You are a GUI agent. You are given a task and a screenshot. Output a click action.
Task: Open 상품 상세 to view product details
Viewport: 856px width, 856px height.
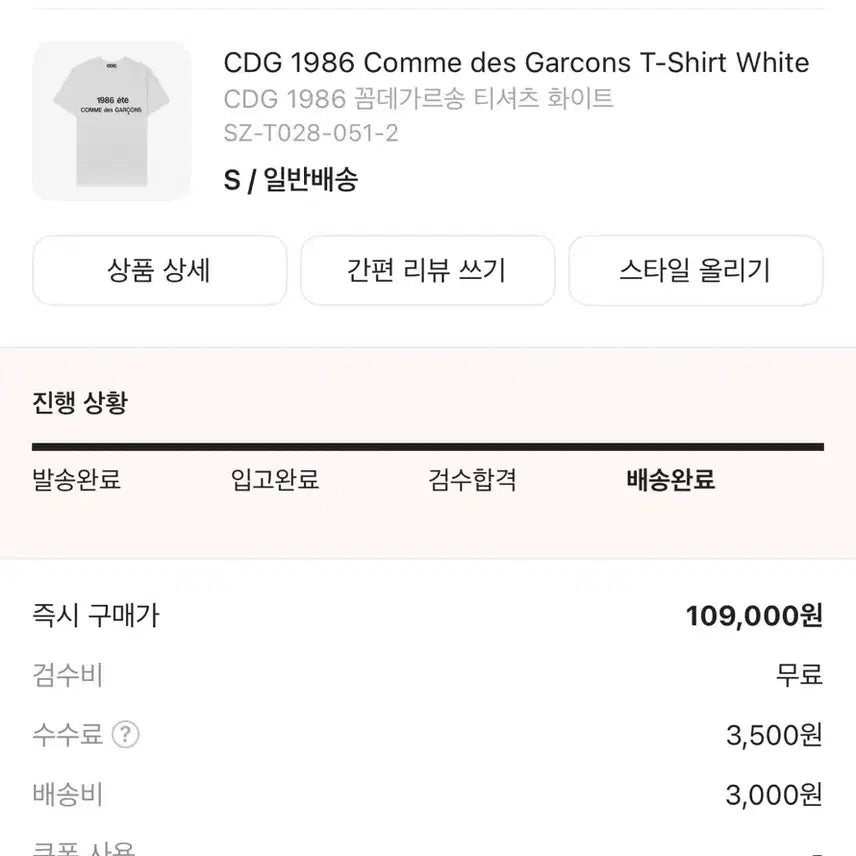159,270
